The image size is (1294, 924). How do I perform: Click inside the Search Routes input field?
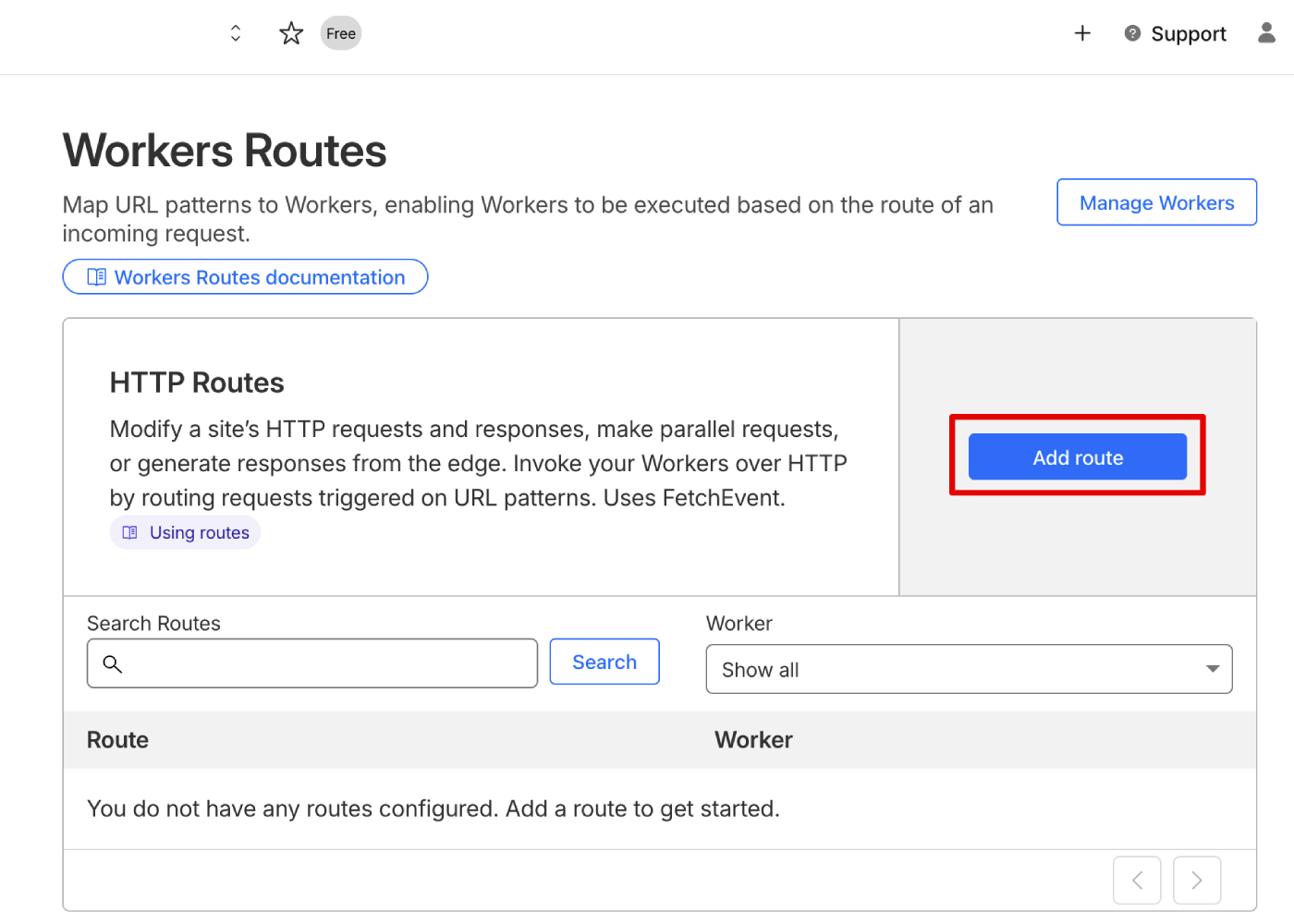coord(312,663)
